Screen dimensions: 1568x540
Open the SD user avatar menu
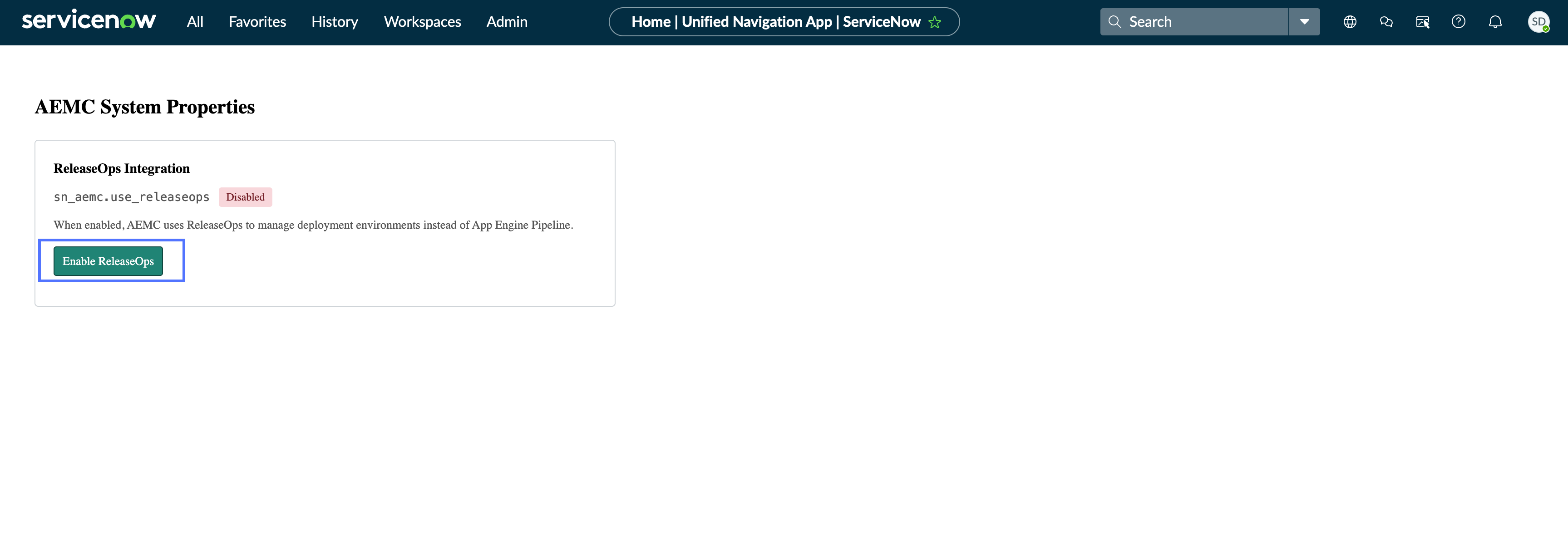[1538, 22]
